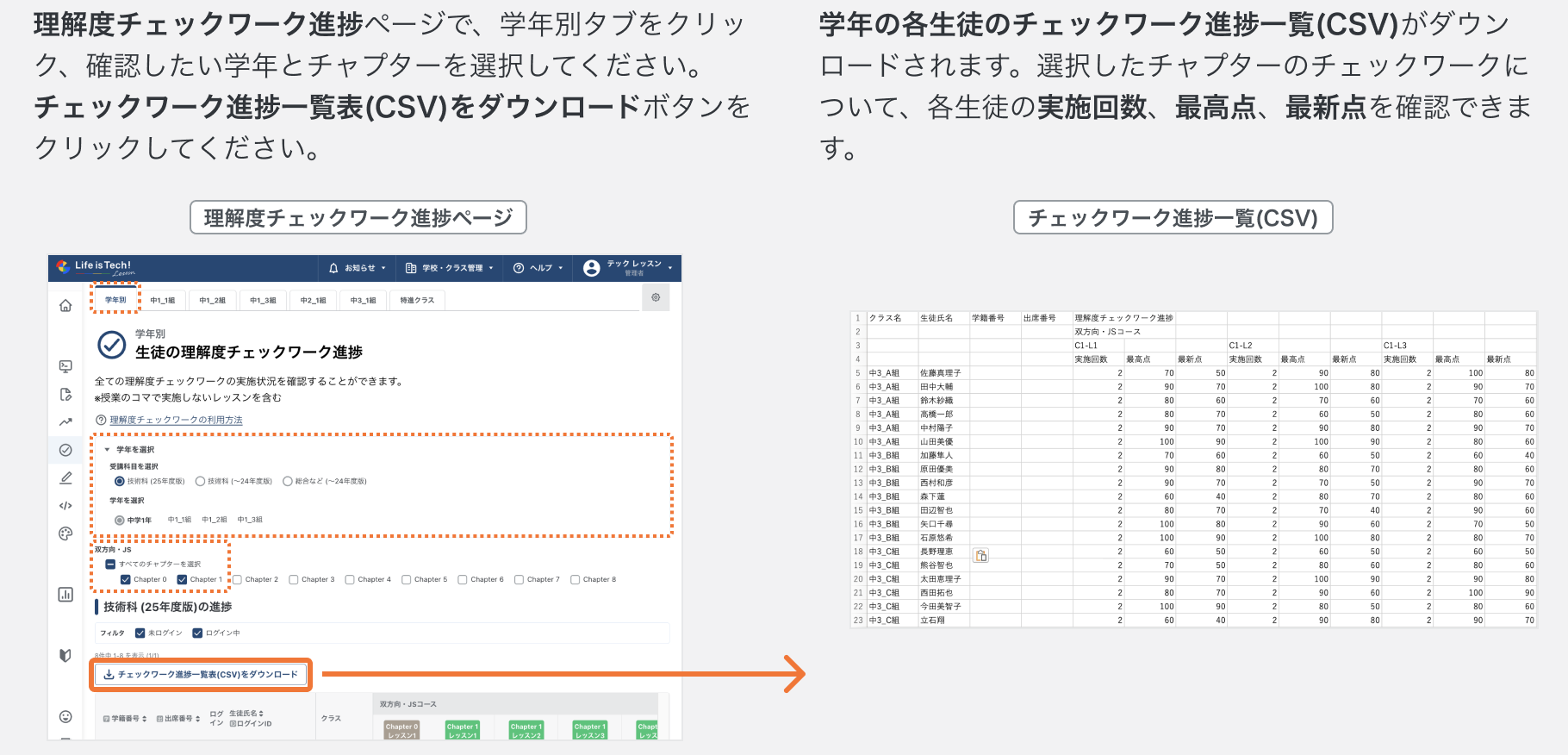The height and width of the screenshot is (755, 1568).
Task: Open the ヘルプ dropdown menu
Action: coord(538,268)
